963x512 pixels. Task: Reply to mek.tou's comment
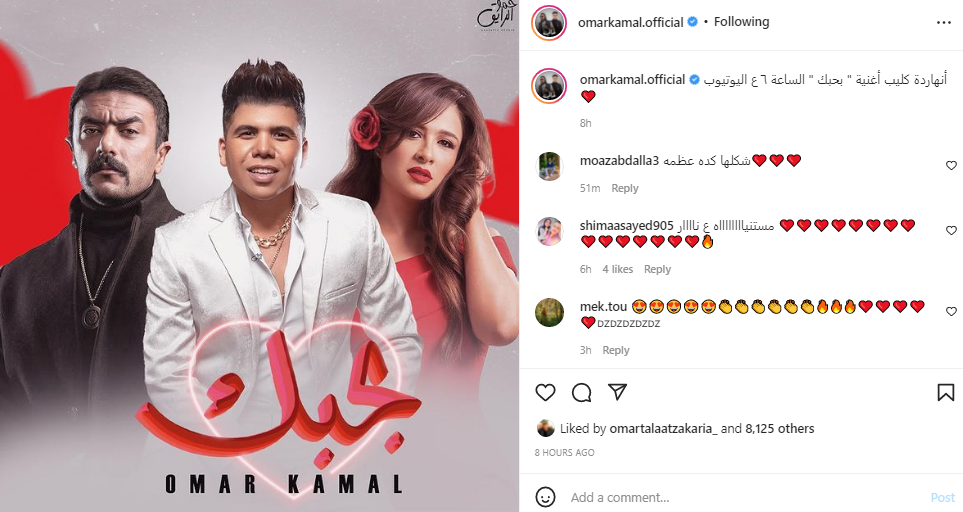(x=616, y=351)
